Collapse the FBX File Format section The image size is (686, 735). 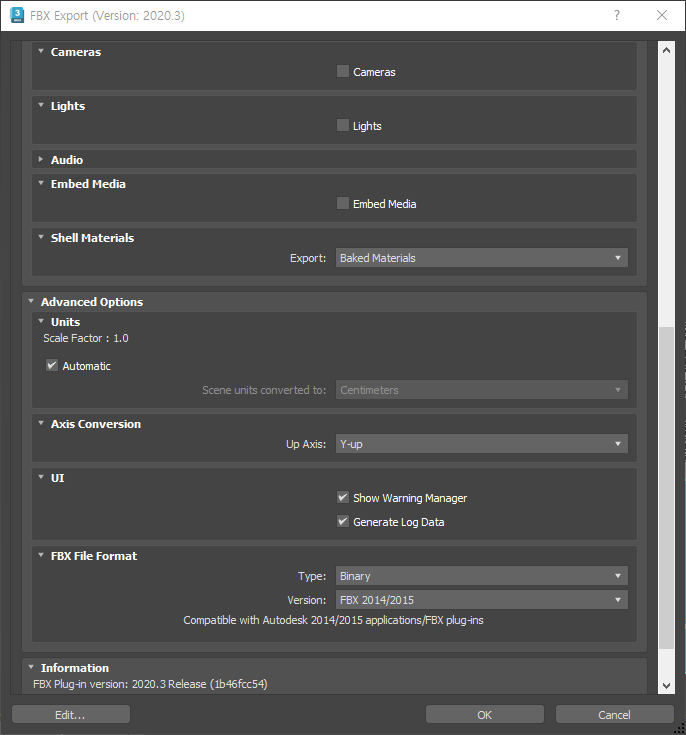[x=41, y=555]
